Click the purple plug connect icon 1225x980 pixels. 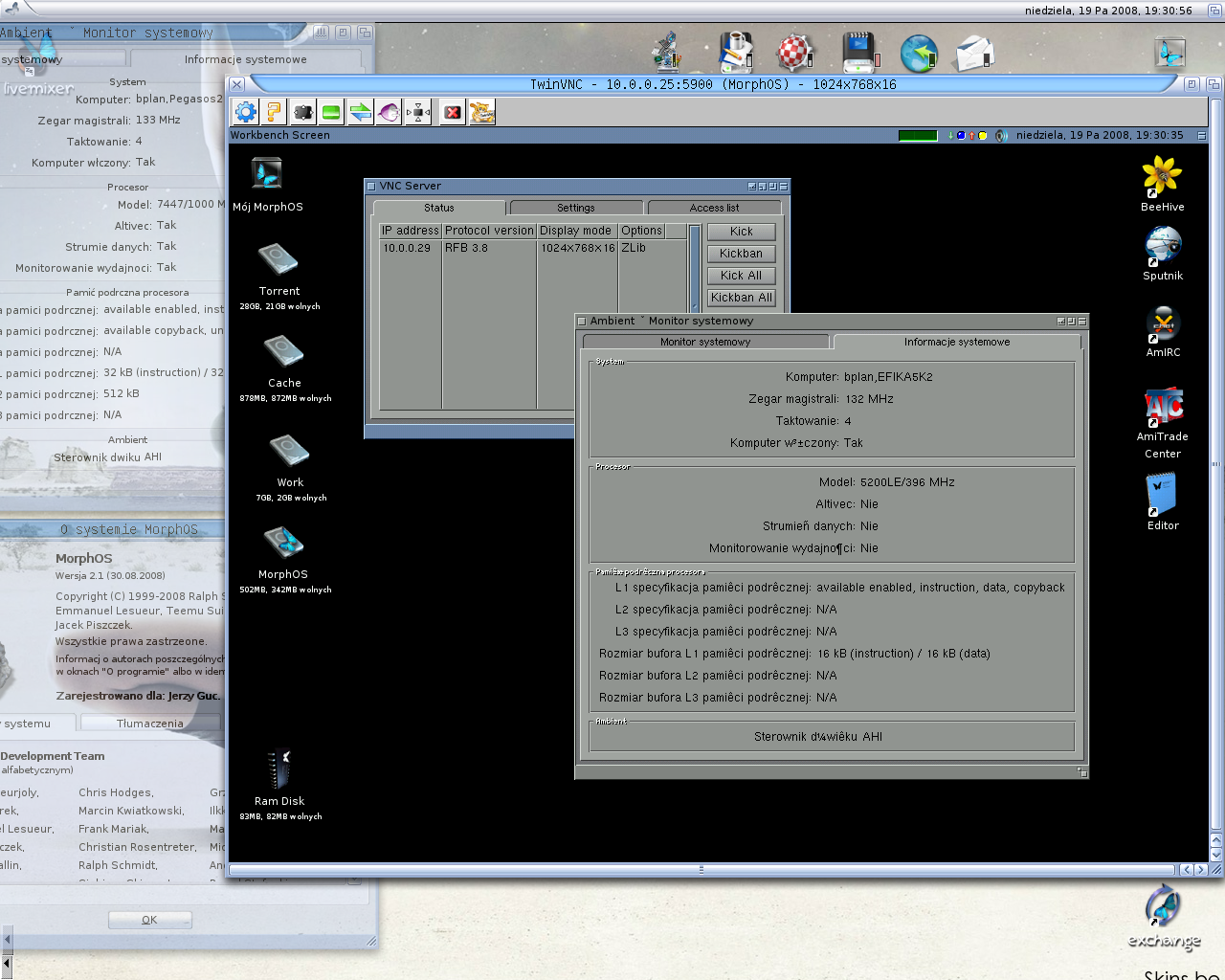[x=389, y=112]
